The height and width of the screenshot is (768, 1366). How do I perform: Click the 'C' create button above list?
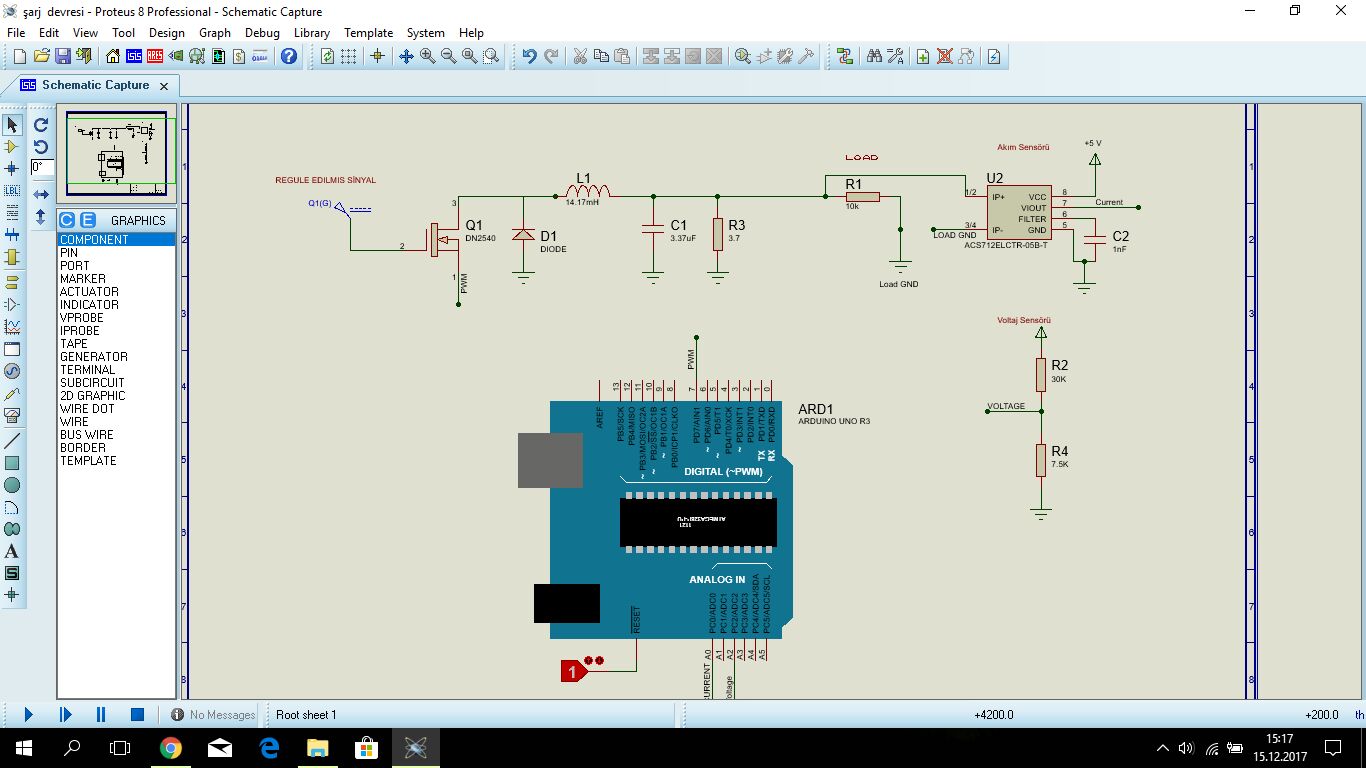point(67,220)
